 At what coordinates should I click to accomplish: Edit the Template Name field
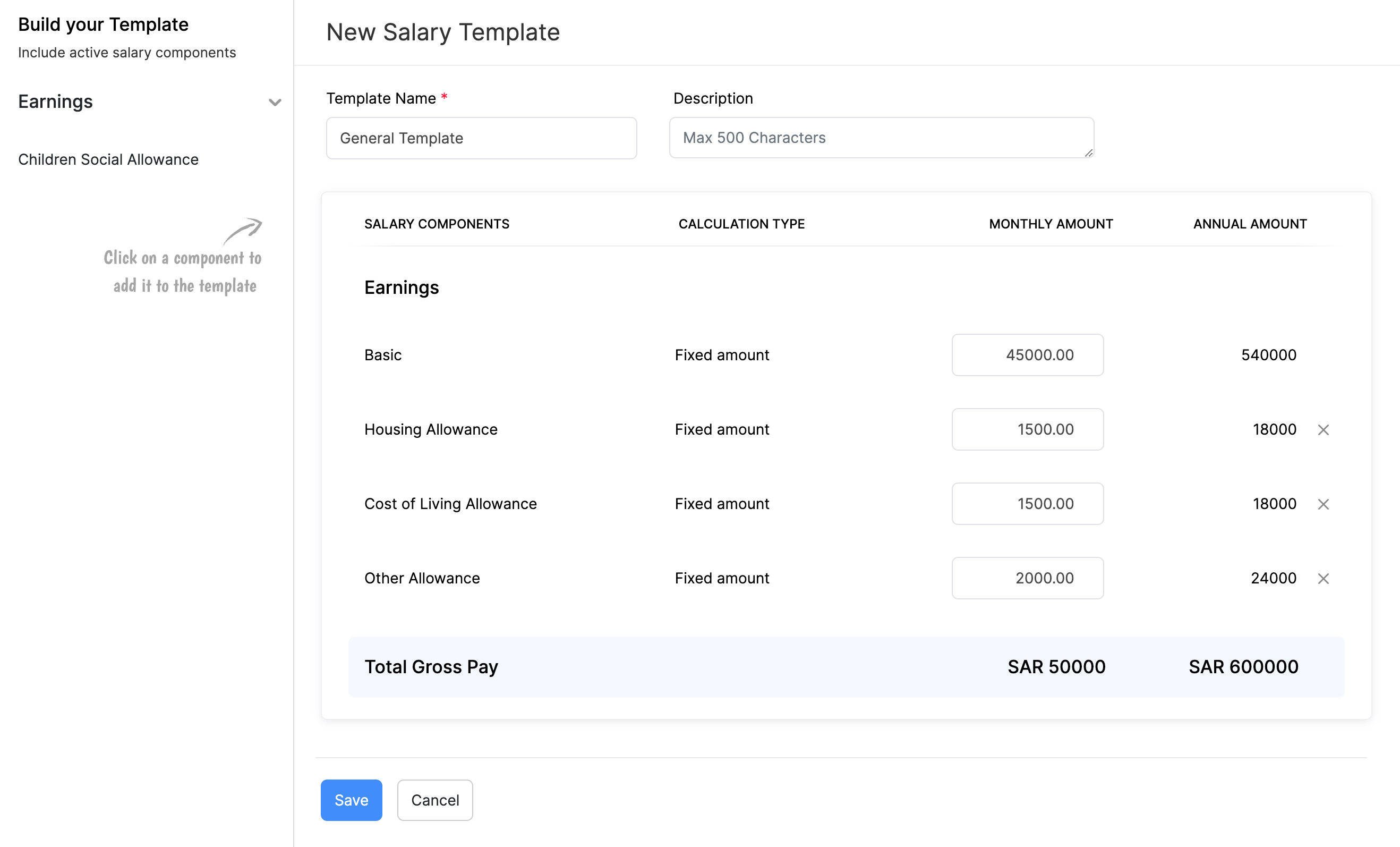coord(481,138)
